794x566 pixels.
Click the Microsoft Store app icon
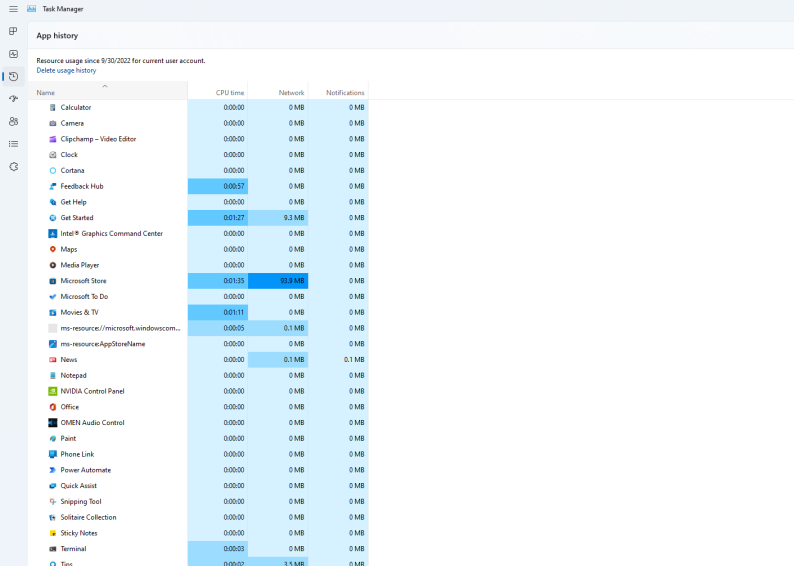[x=53, y=281]
